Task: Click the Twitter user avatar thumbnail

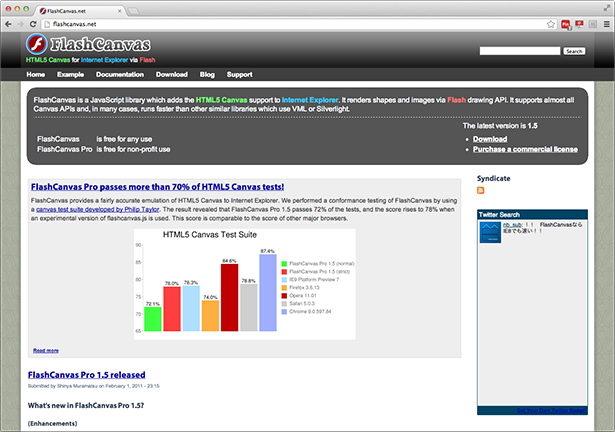Action: 490,232
